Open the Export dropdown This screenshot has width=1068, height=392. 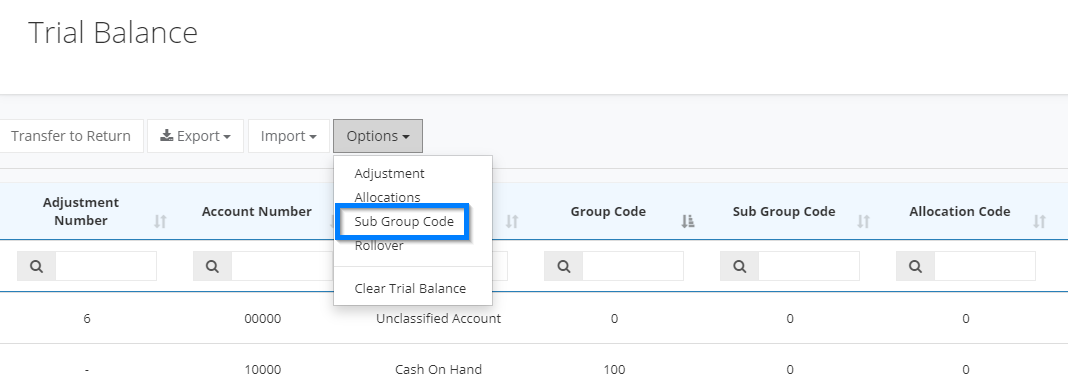(x=195, y=136)
